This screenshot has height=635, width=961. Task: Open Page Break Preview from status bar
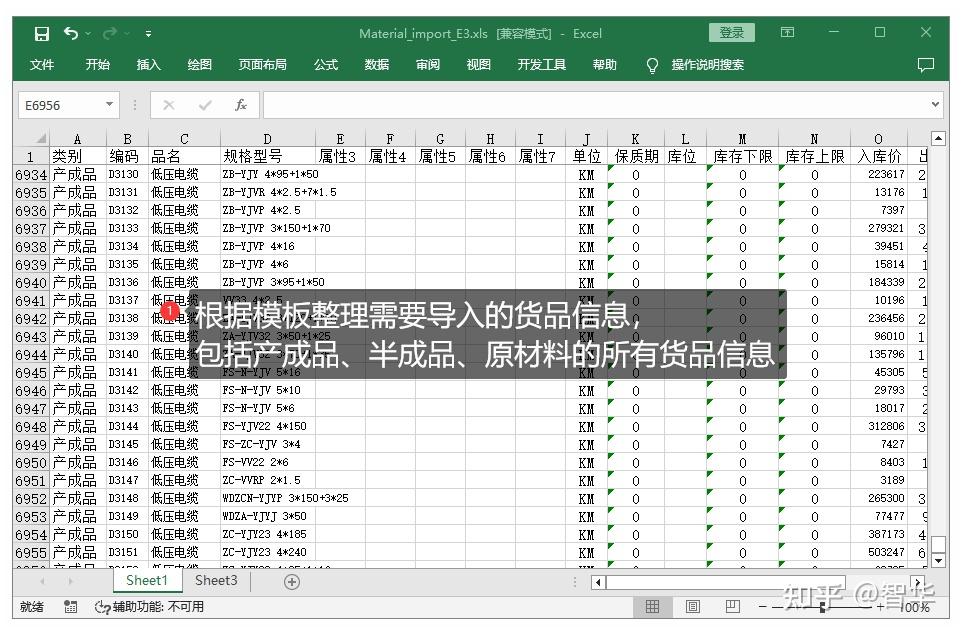733,607
